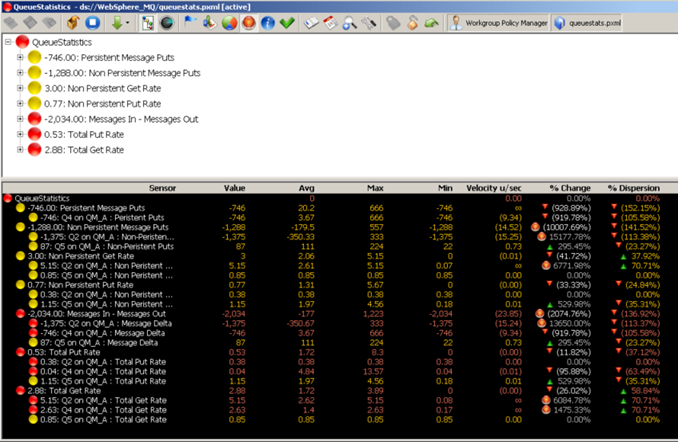Viewport: 678px width, 442px height.
Task: Expand Total Put Rate tree node
Action: coord(20,135)
